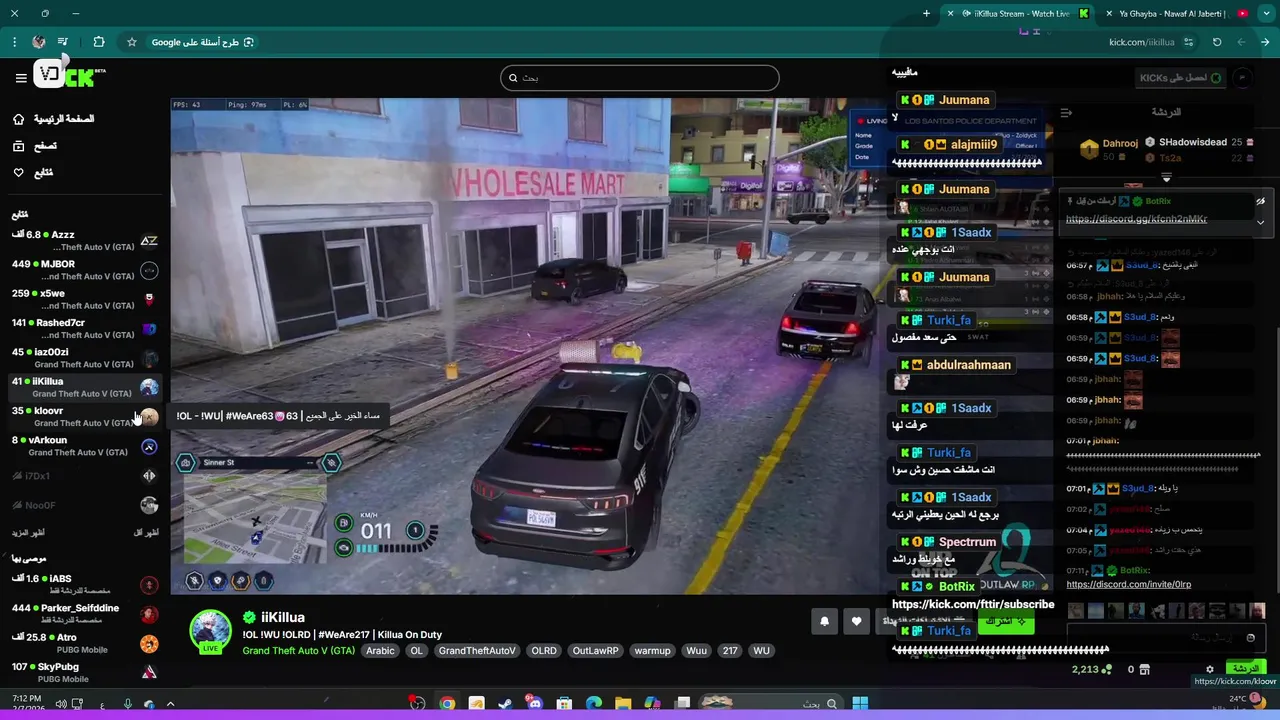1280x720 pixels.
Task: Open the discord.com/invite/0lrp chat link
Action: (1128, 584)
